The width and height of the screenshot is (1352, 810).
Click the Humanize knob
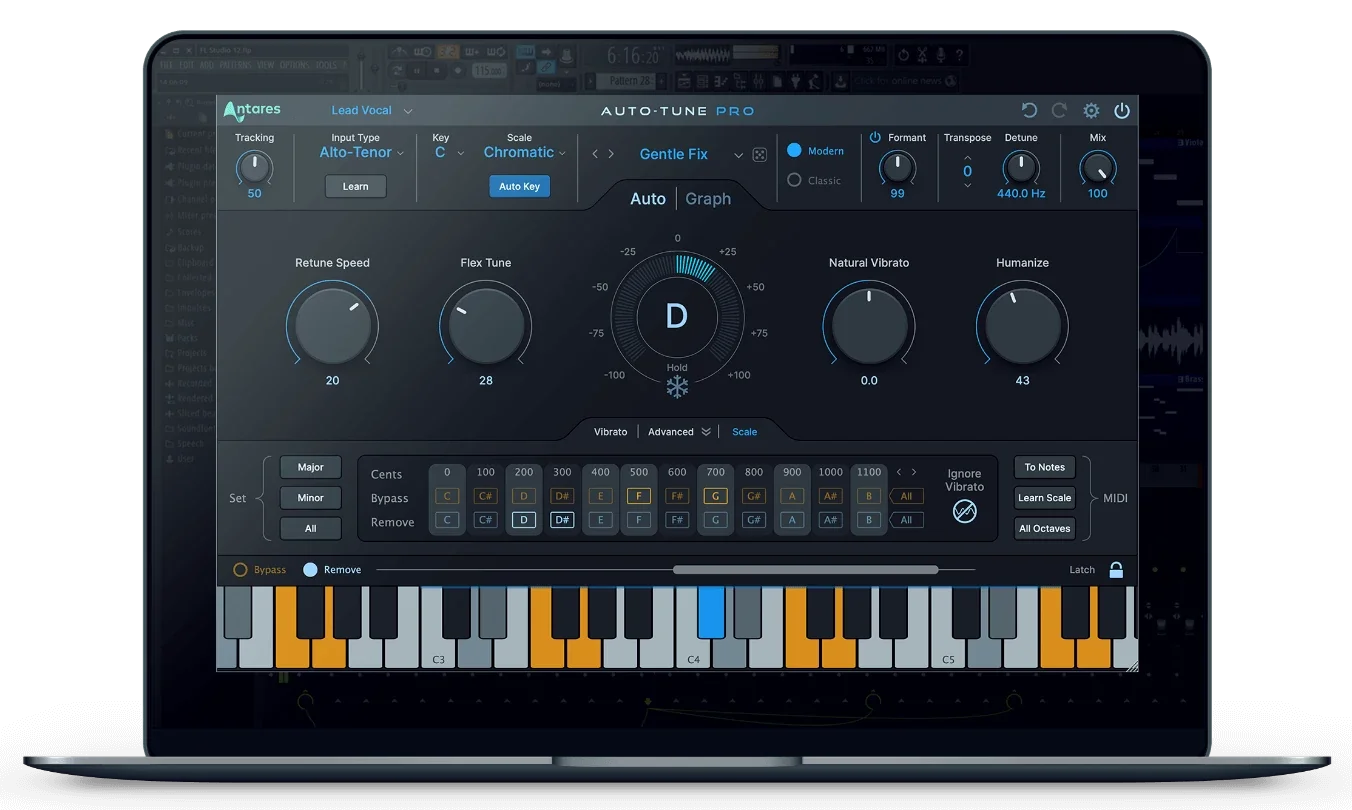(x=1023, y=325)
